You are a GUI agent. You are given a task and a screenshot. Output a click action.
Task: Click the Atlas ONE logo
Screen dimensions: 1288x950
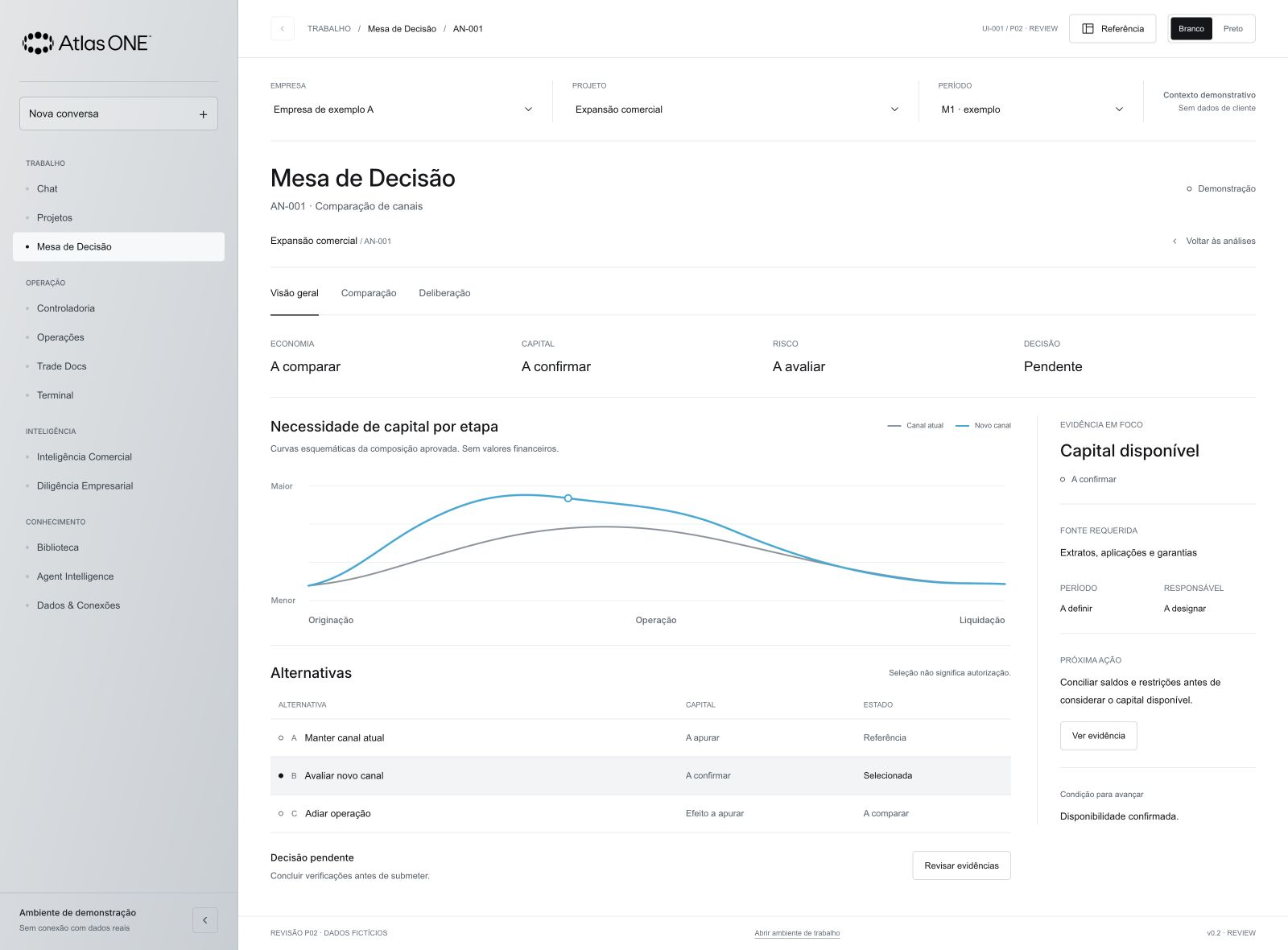click(86, 43)
